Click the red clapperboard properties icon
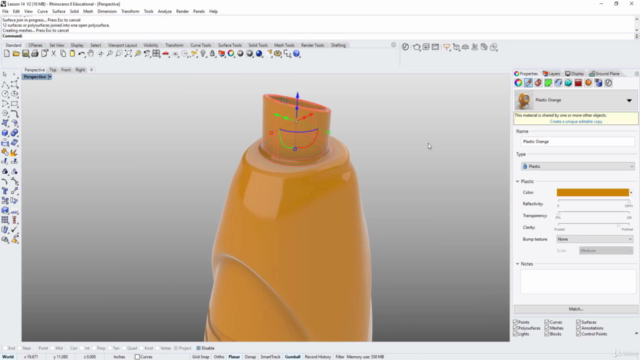The image size is (640, 360). point(578,83)
